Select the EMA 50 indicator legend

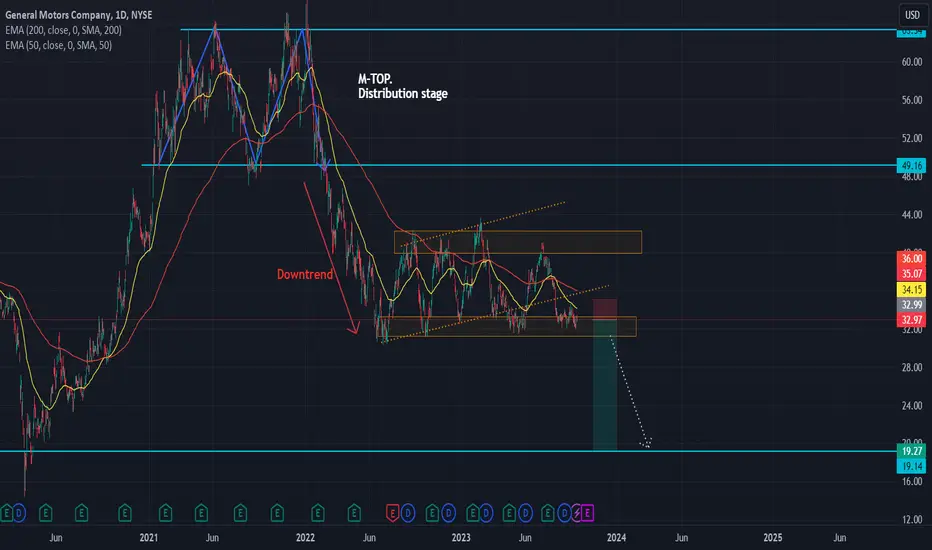click(58, 45)
